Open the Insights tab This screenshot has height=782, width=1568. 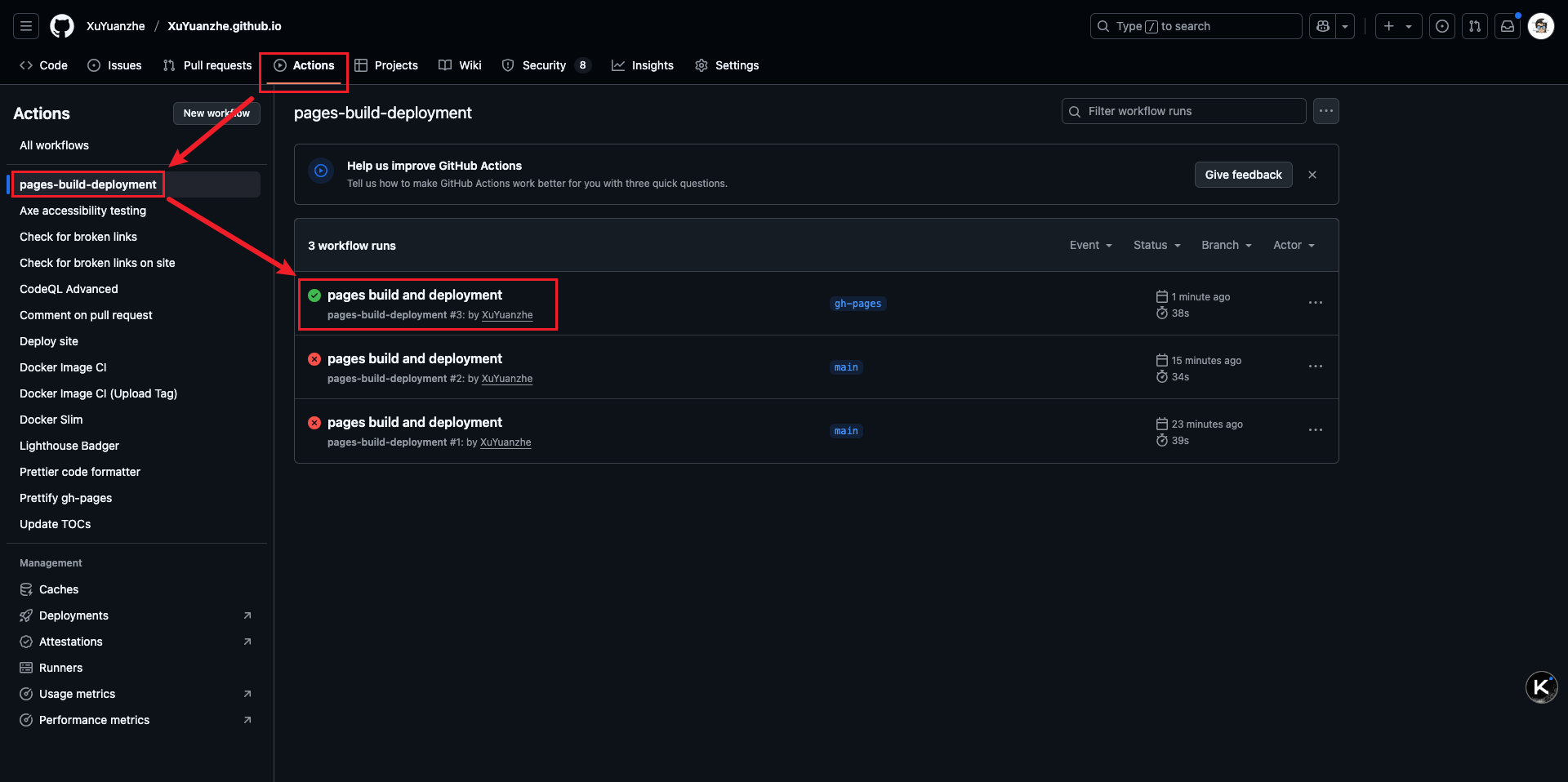coord(643,65)
